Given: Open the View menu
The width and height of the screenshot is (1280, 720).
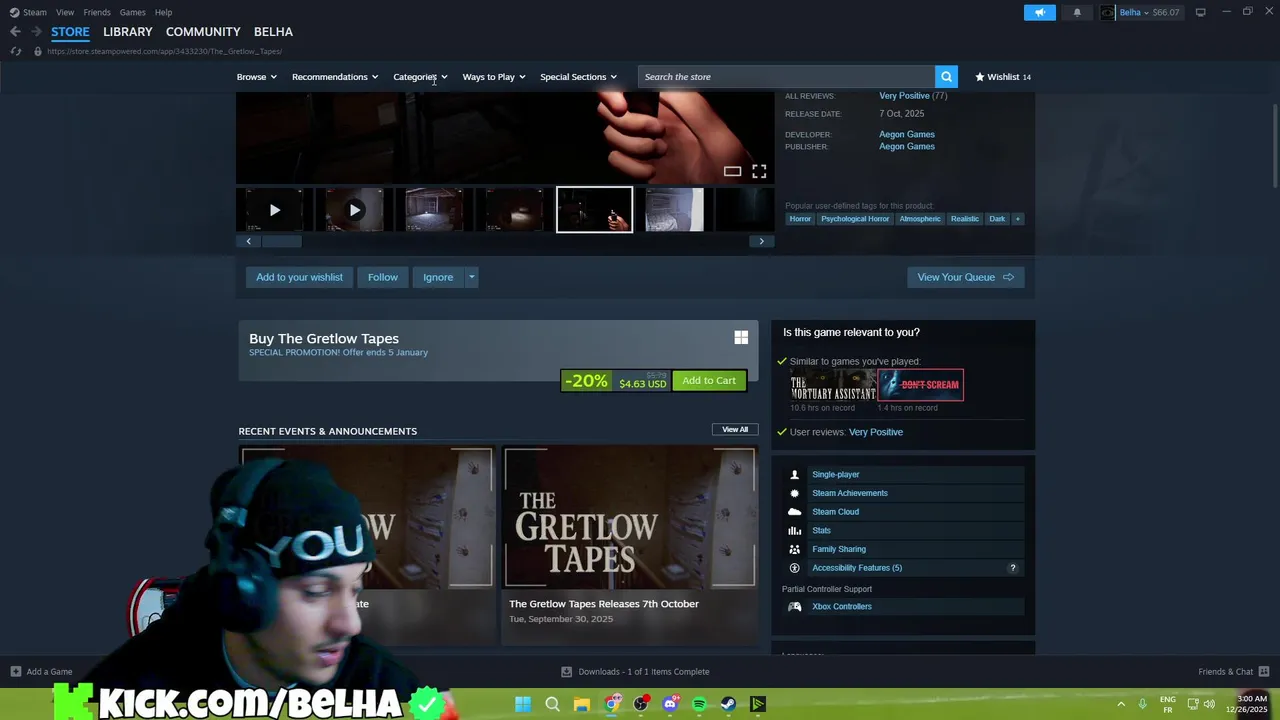Looking at the screenshot, I should (65, 12).
